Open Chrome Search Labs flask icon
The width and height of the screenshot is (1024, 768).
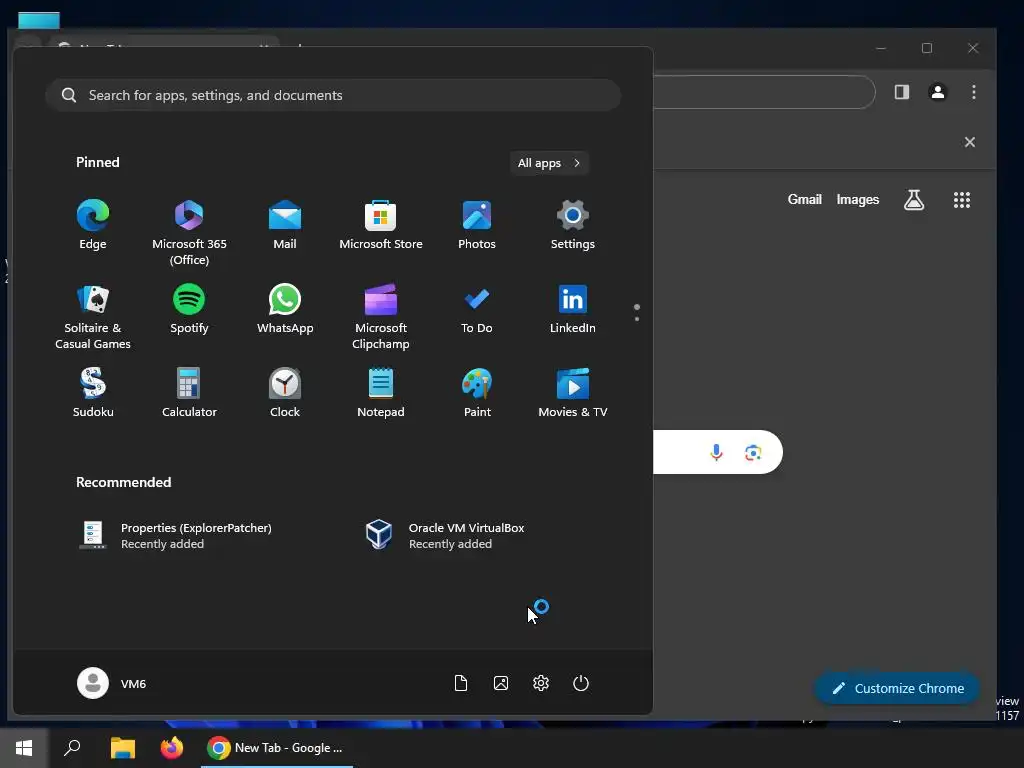coord(914,200)
